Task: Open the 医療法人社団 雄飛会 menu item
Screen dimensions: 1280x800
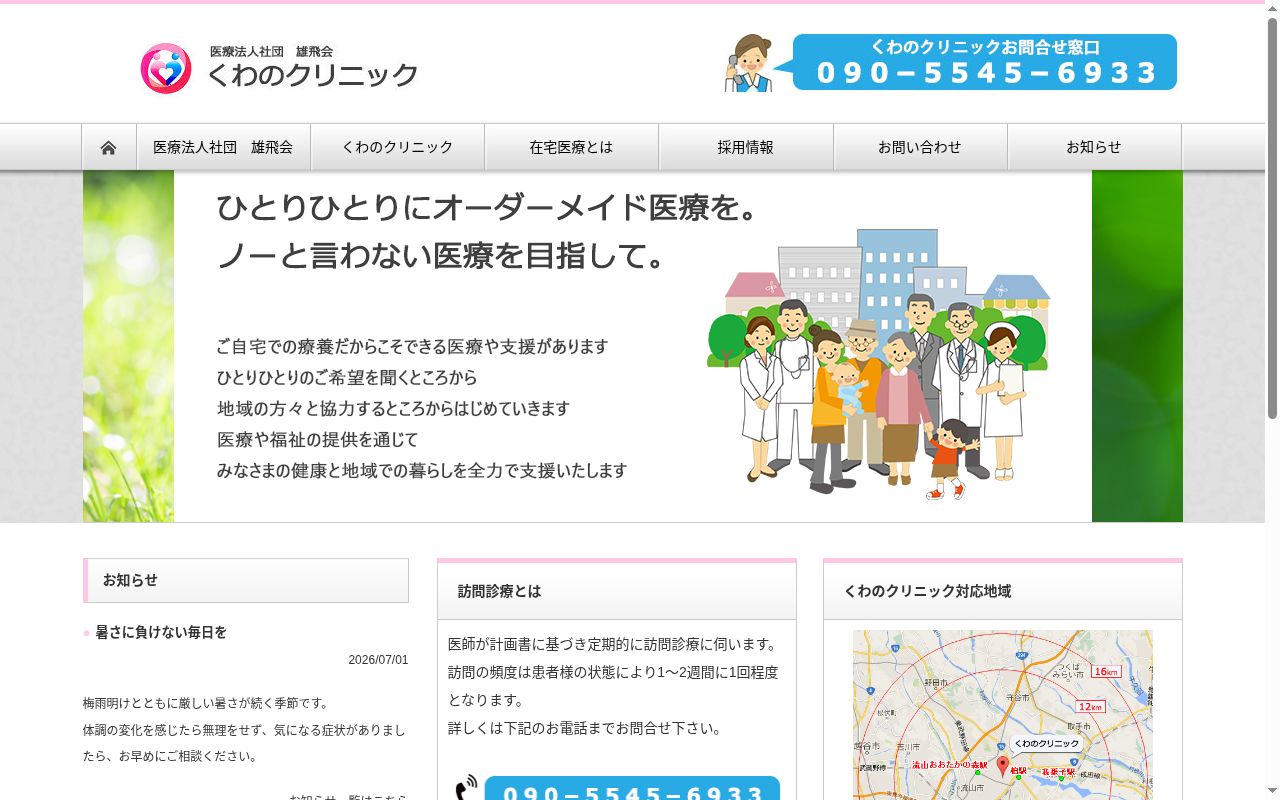Action: pyautogui.click(x=223, y=147)
